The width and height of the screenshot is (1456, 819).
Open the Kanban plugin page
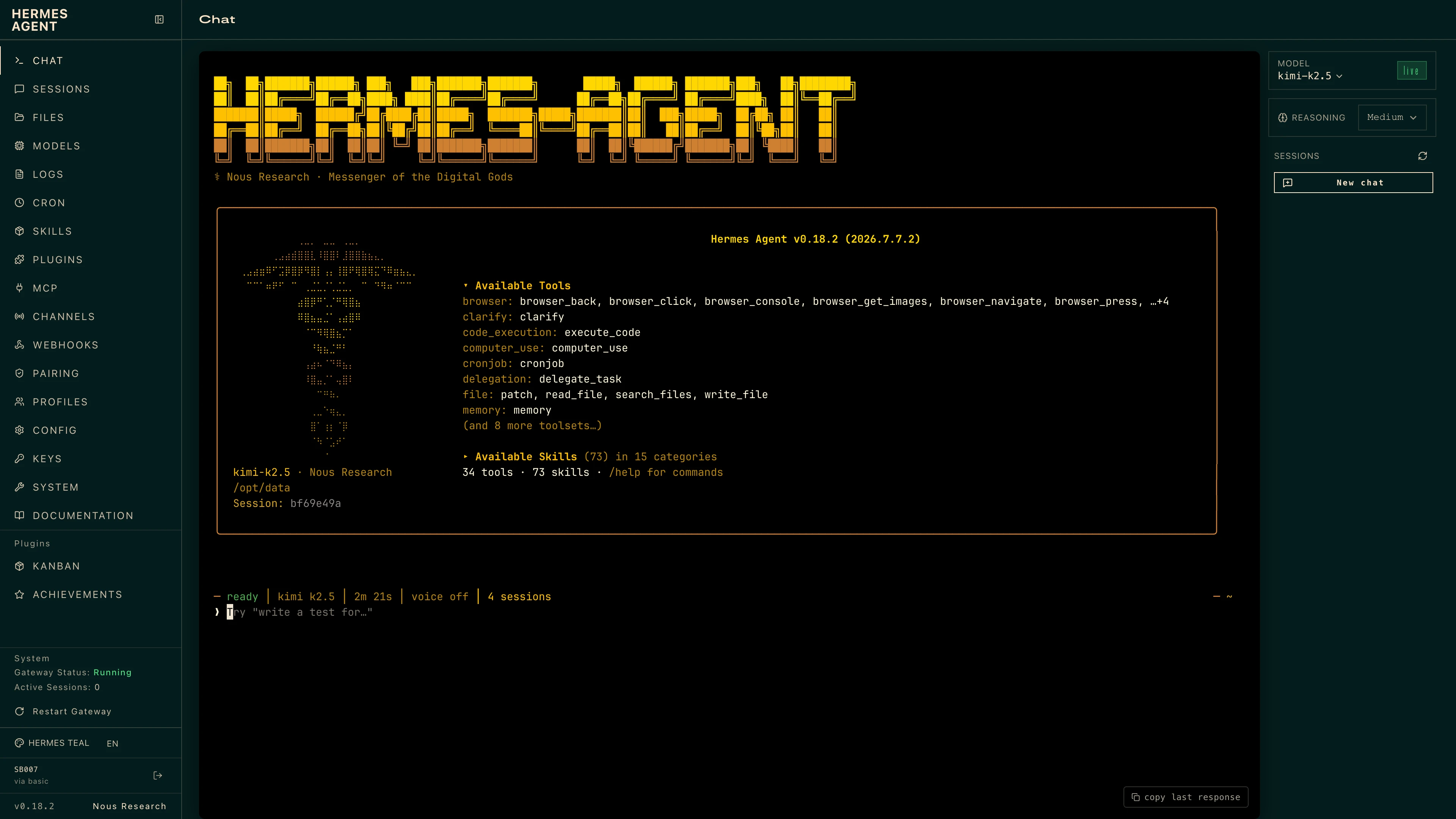point(91,566)
